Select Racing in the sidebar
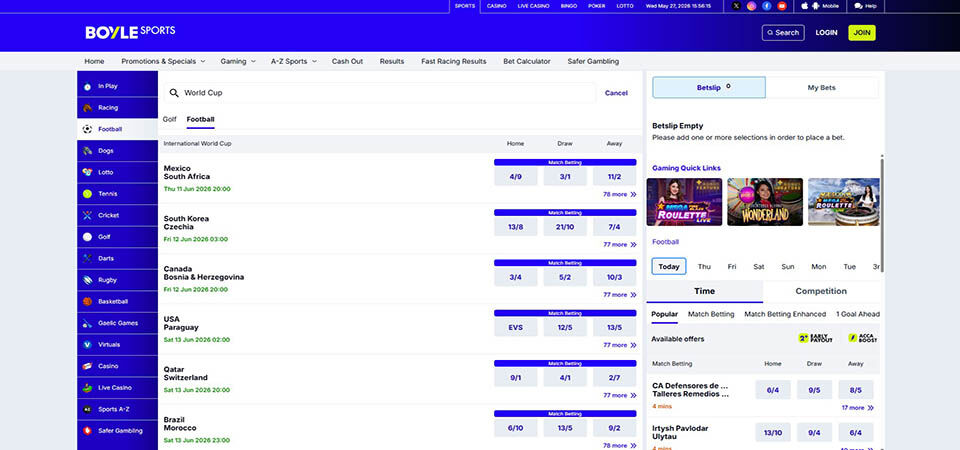 (x=118, y=108)
